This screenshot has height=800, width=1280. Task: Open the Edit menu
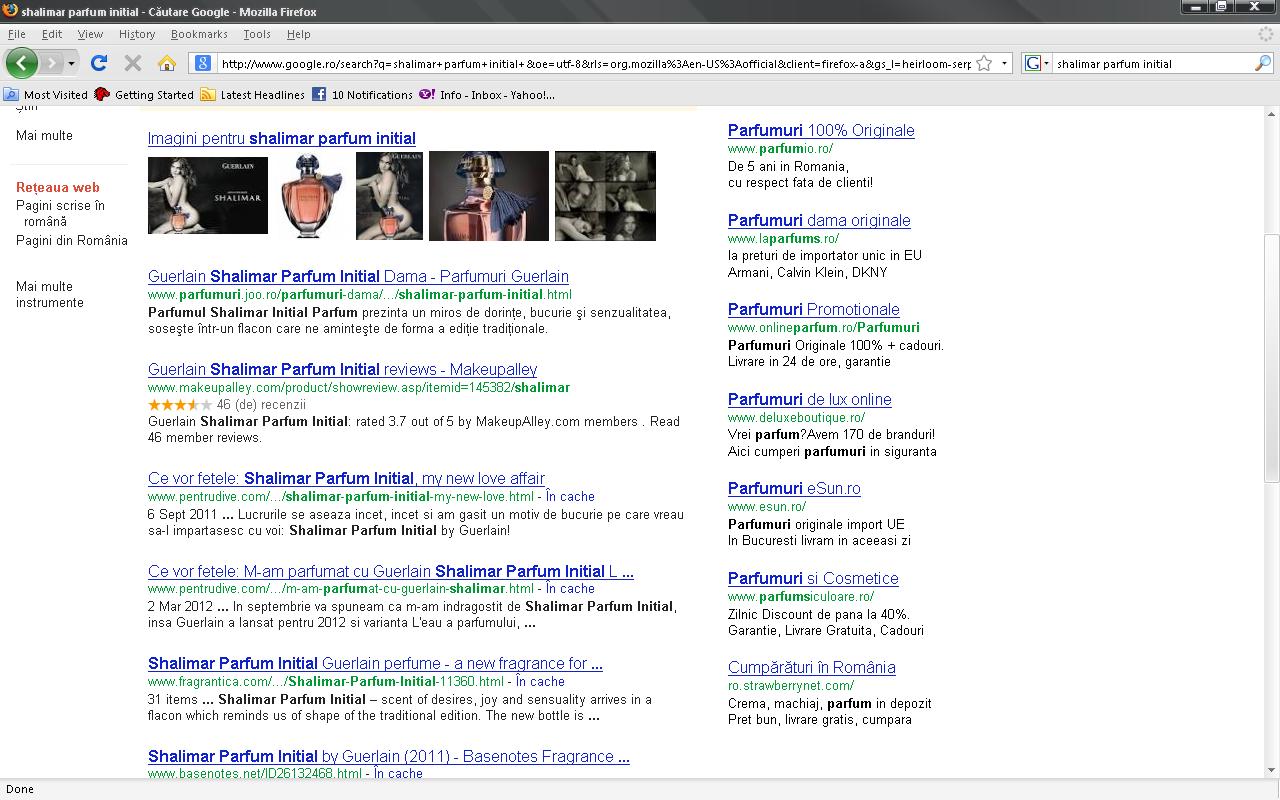pos(52,34)
